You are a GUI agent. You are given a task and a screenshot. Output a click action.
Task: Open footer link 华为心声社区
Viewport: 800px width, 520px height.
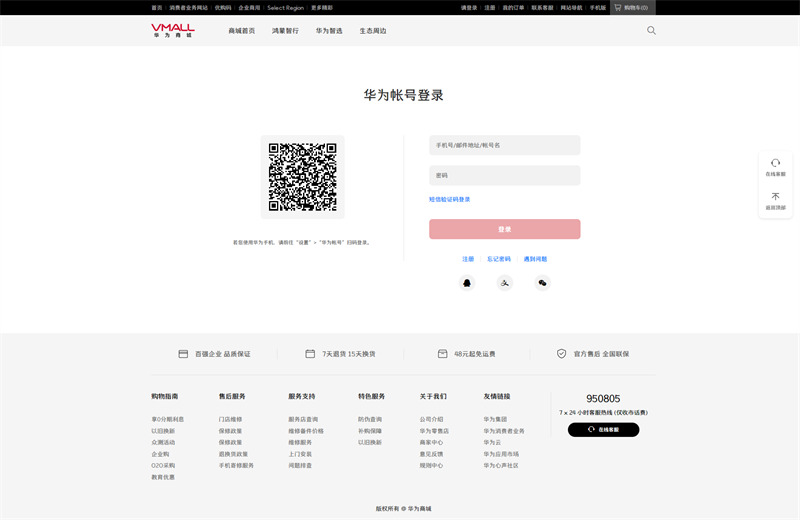pyautogui.click(x=501, y=465)
